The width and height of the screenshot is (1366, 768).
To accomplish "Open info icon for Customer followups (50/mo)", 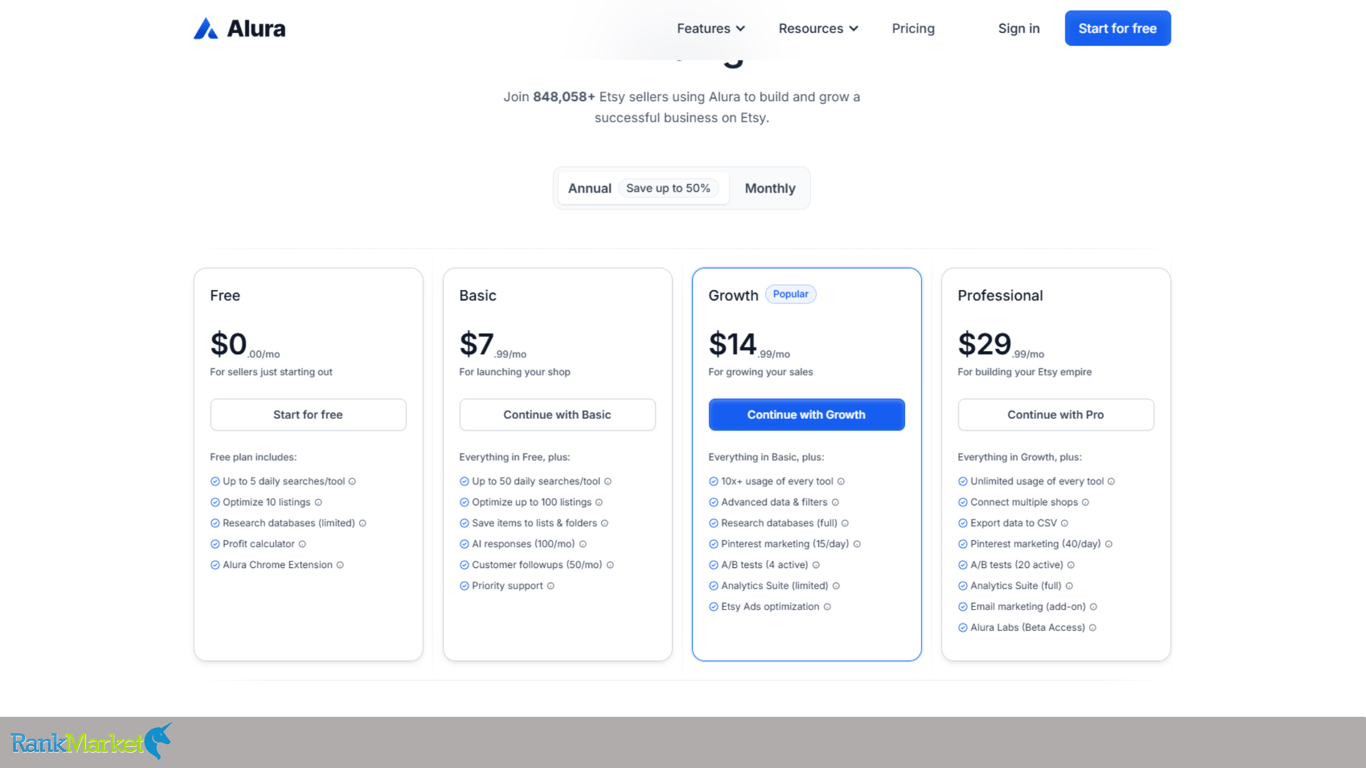I will (610, 565).
